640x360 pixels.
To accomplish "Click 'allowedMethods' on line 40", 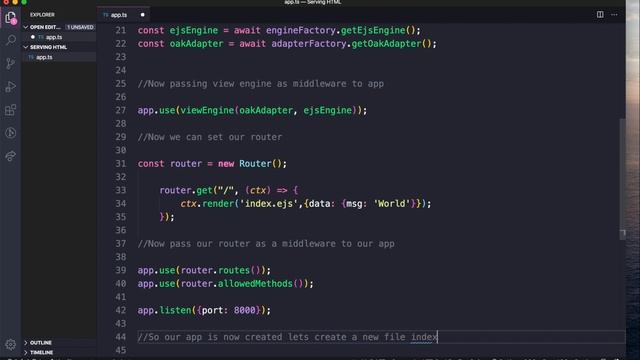I will pyautogui.click(x=255, y=284).
